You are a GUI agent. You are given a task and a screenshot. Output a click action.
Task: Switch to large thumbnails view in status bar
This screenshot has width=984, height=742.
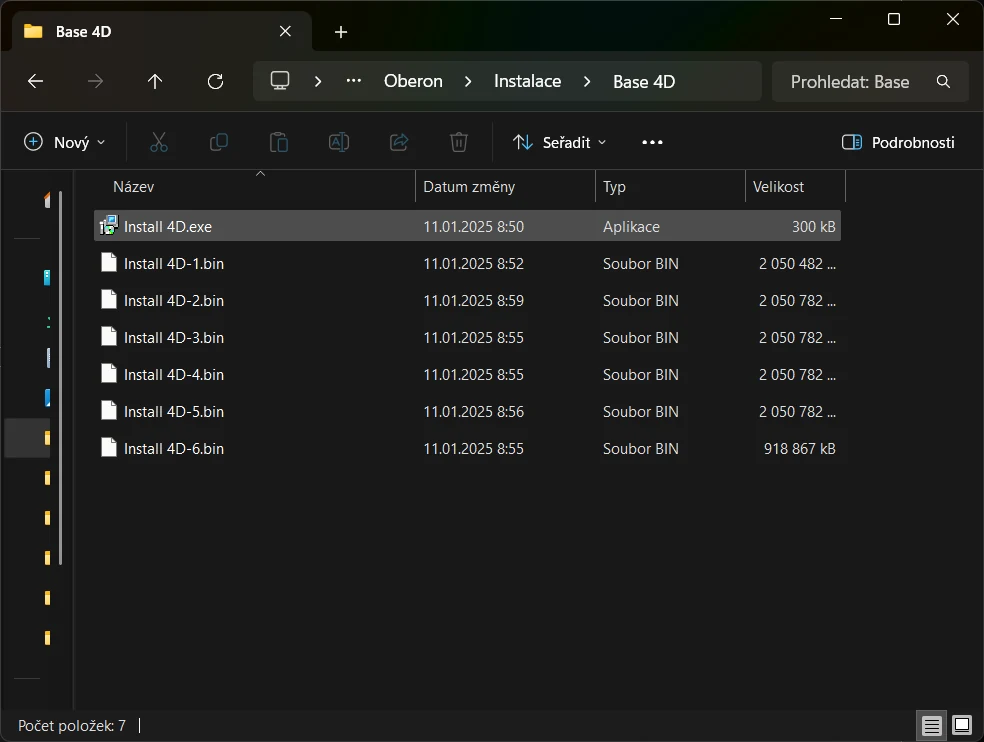click(962, 726)
